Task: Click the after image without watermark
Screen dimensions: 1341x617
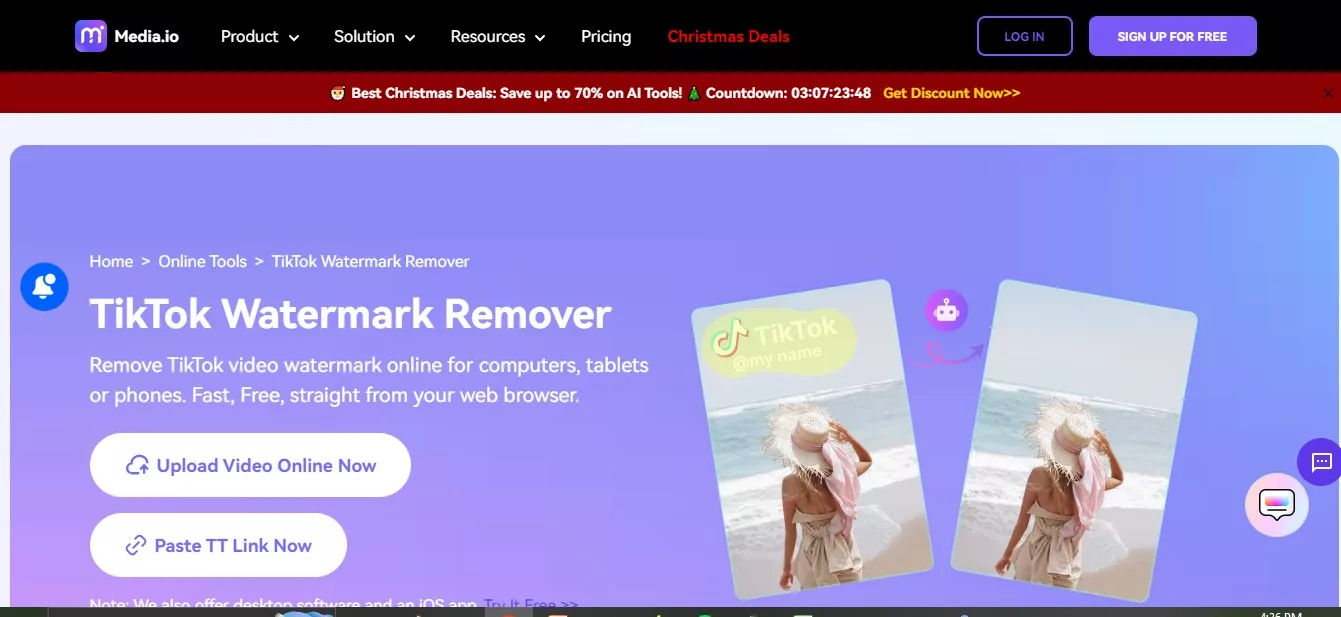Action: [1074, 440]
